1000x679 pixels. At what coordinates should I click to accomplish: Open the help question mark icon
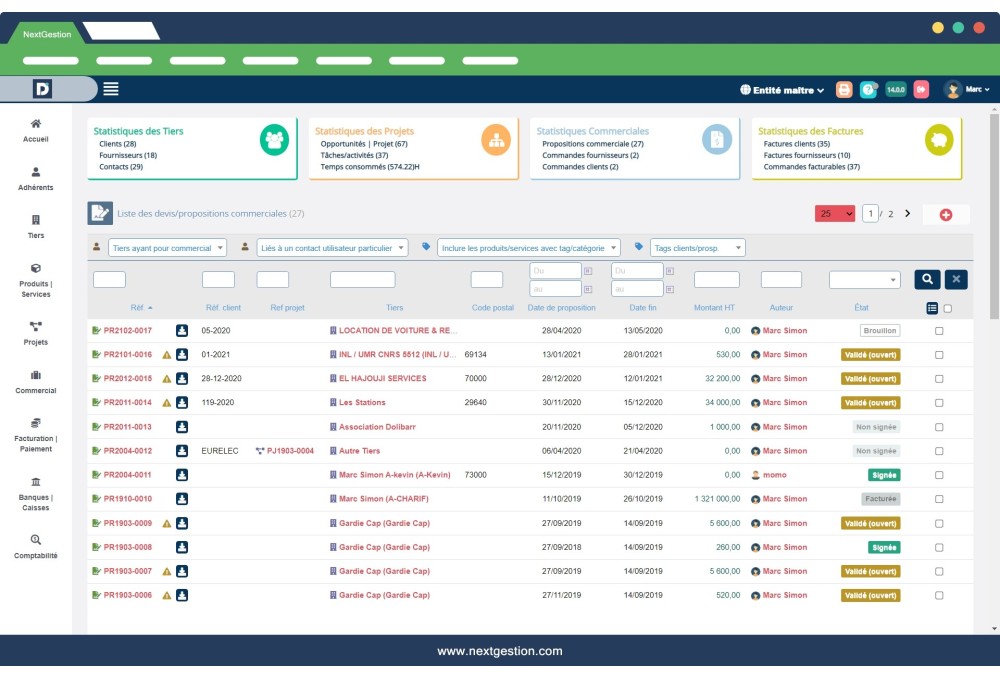(x=868, y=89)
